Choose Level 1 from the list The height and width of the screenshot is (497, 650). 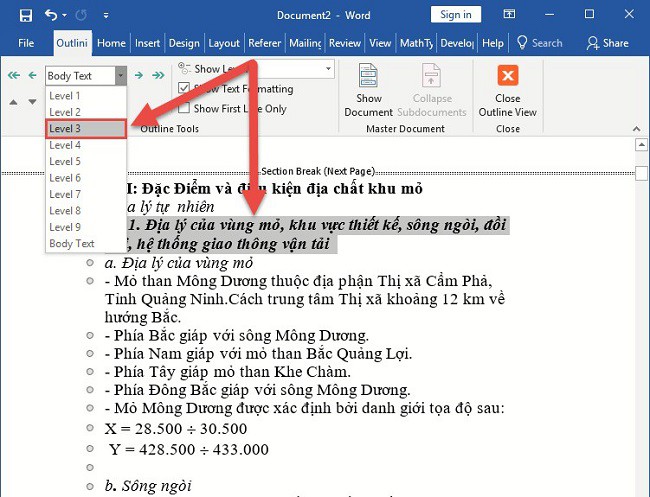(x=86, y=96)
